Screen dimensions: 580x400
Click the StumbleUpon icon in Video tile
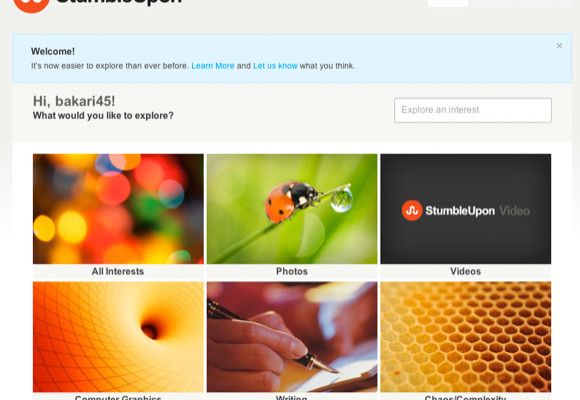point(412,211)
